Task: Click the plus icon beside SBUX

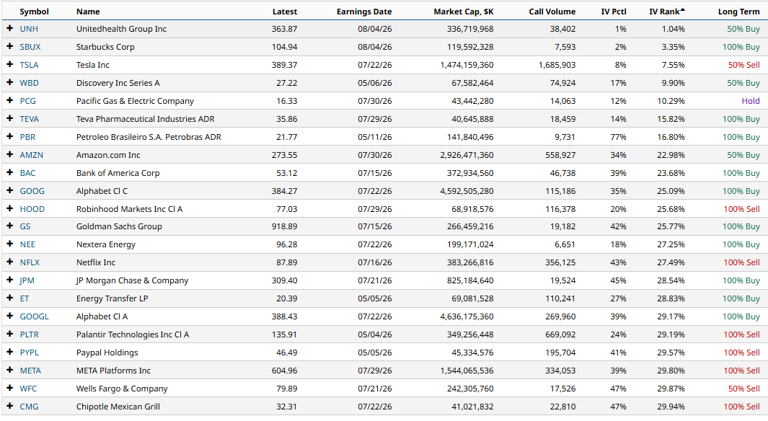Action: 9,47
